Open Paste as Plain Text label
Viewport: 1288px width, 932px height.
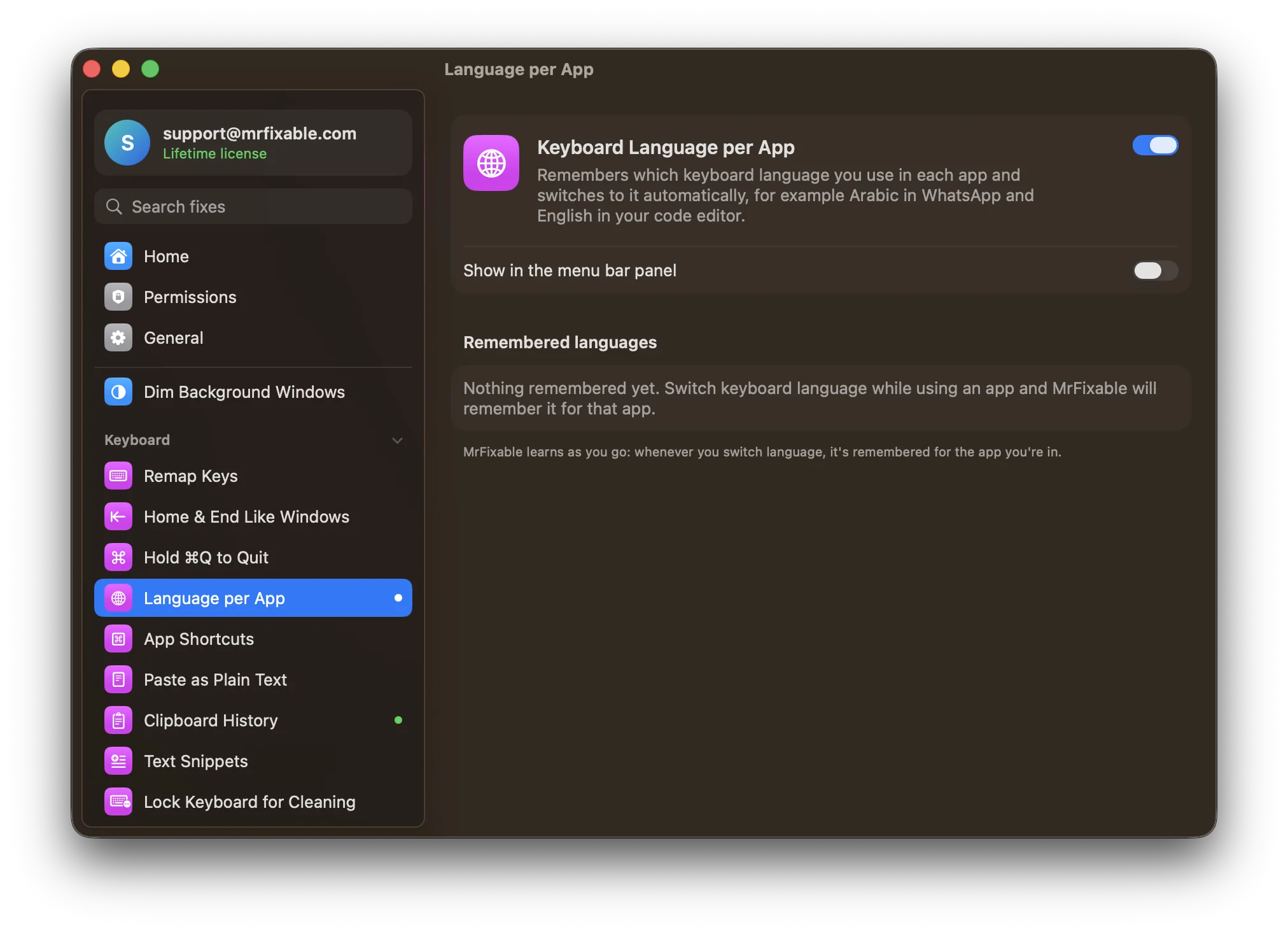point(215,679)
